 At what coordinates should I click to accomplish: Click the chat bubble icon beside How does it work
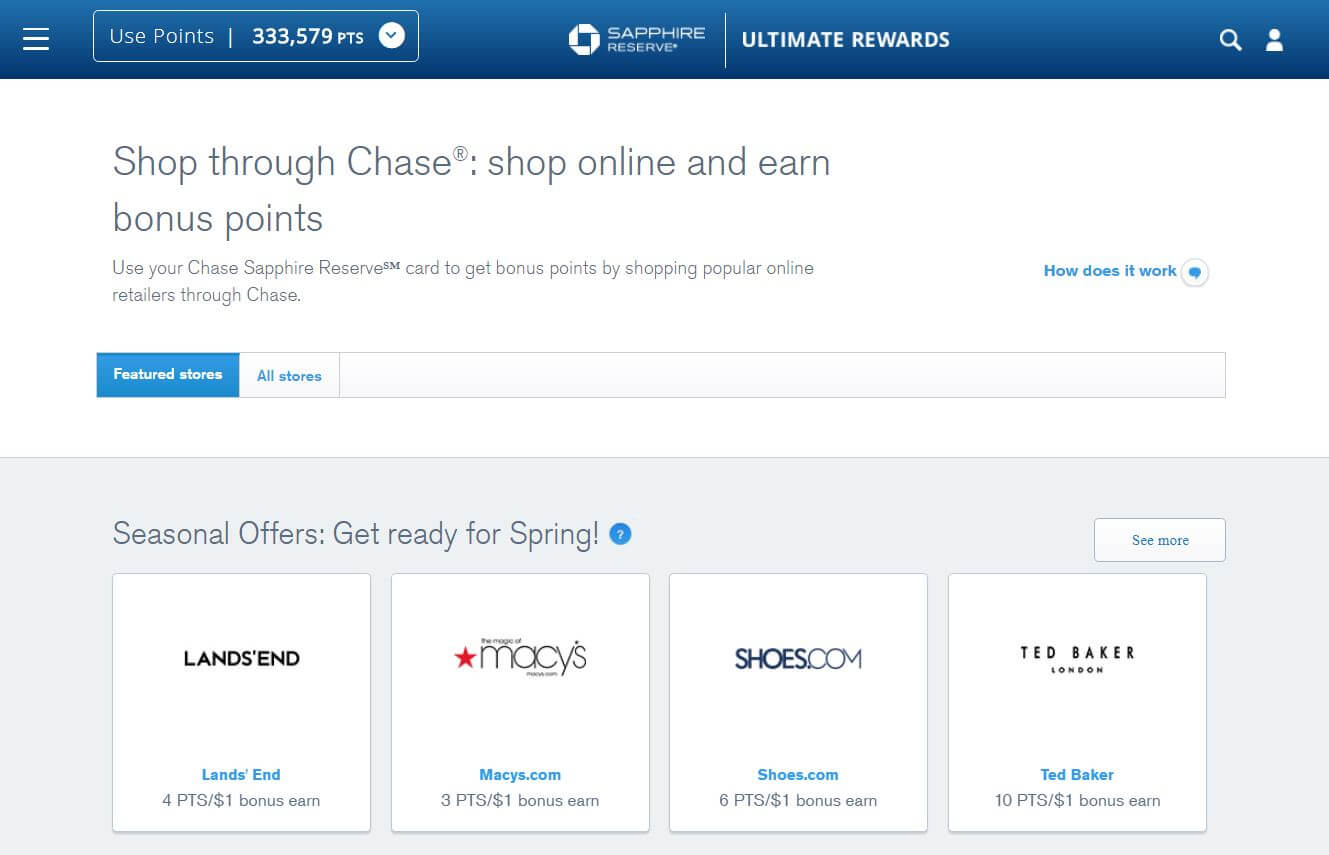[1195, 272]
